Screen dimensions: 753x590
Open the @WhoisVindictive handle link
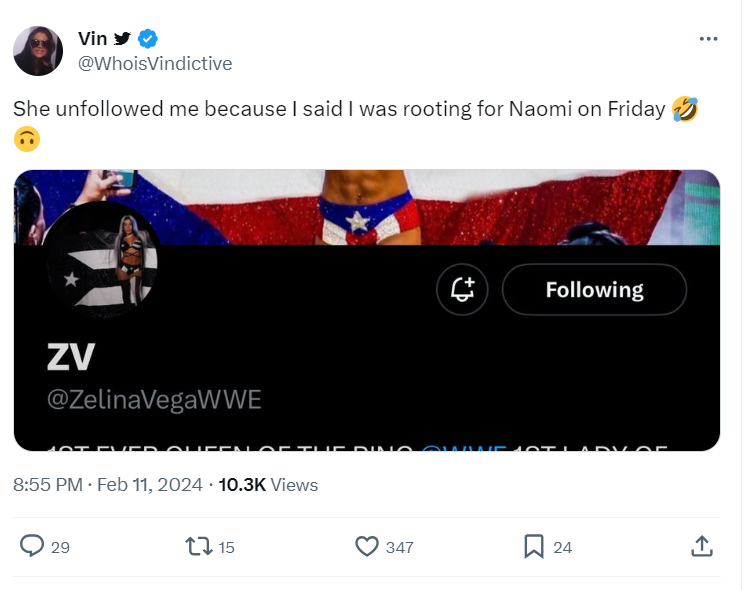click(155, 63)
